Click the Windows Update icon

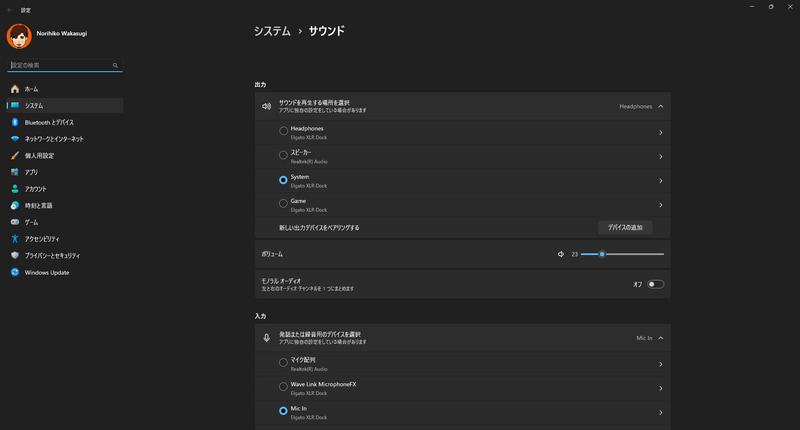[x=15, y=272]
